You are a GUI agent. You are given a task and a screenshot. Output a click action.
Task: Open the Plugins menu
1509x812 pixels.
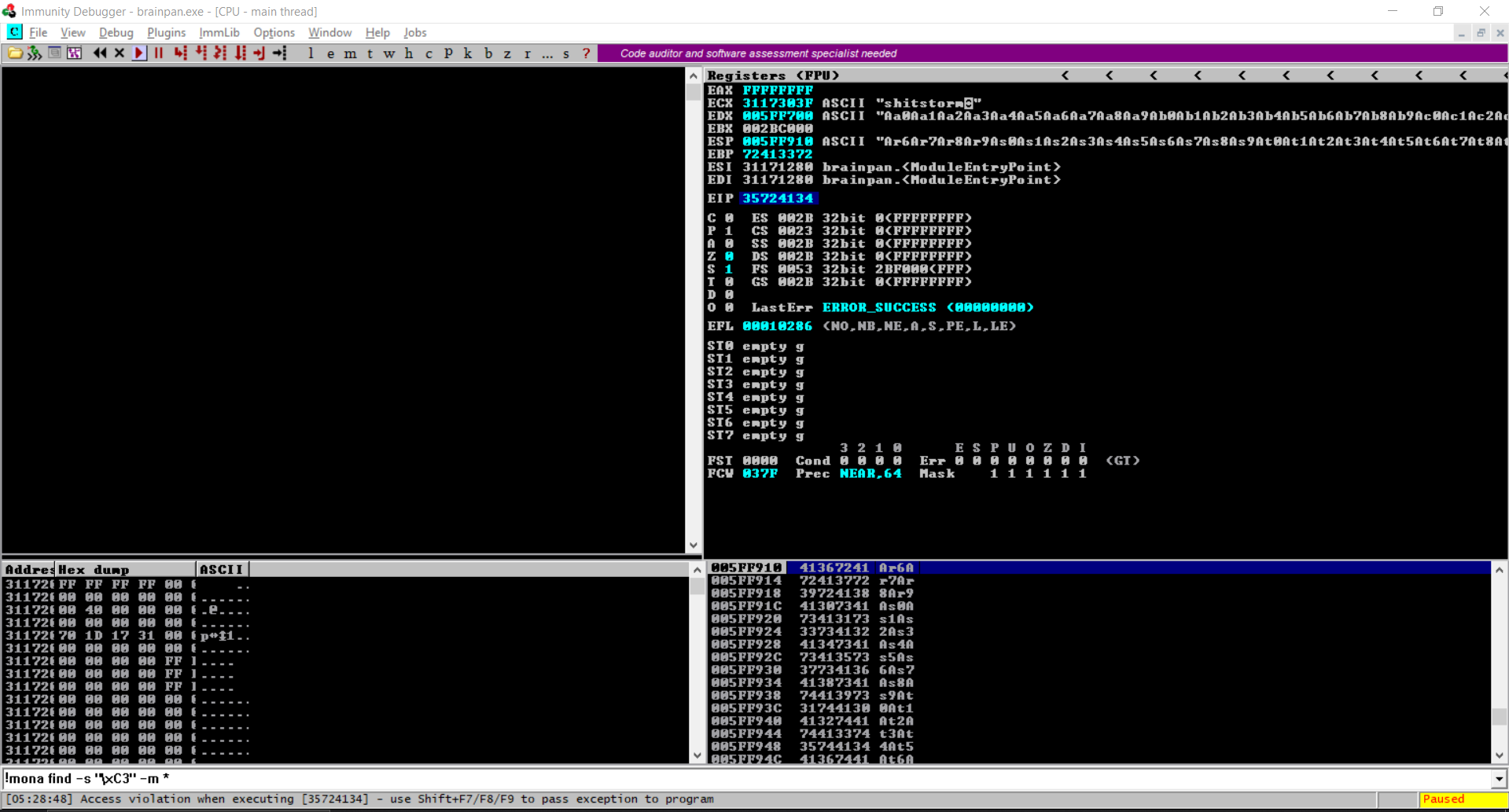166,32
